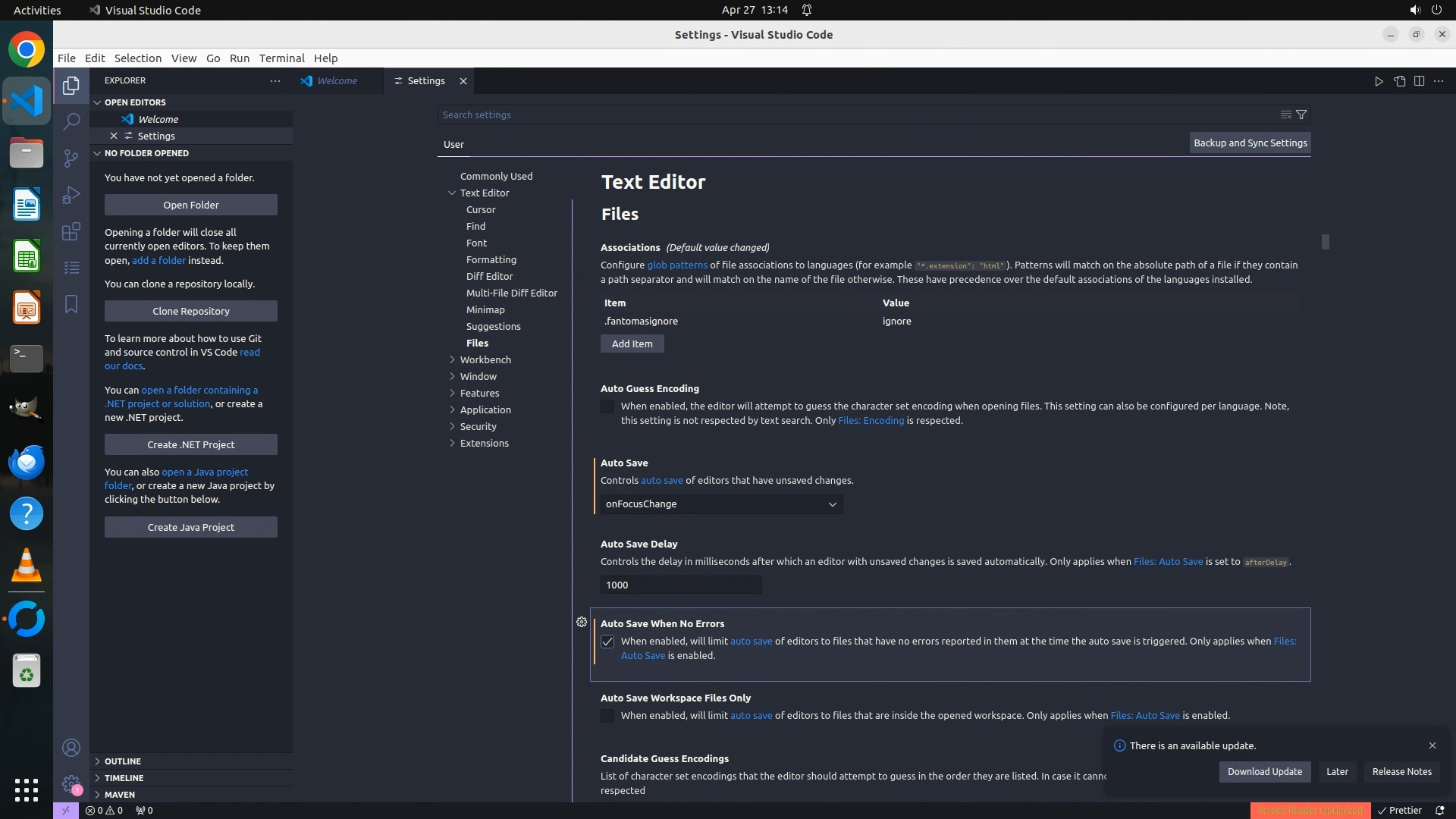Click the Accounts icon in activity bar

coord(71,748)
